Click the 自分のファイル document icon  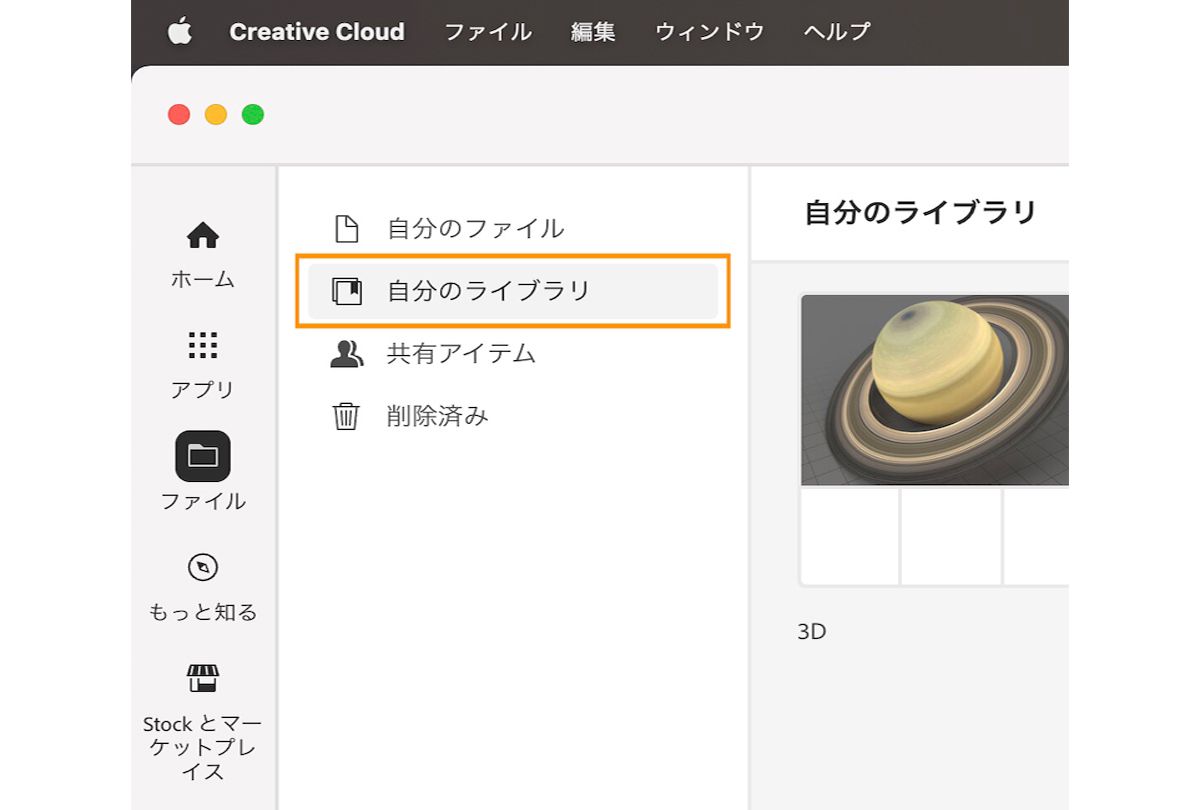(347, 229)
